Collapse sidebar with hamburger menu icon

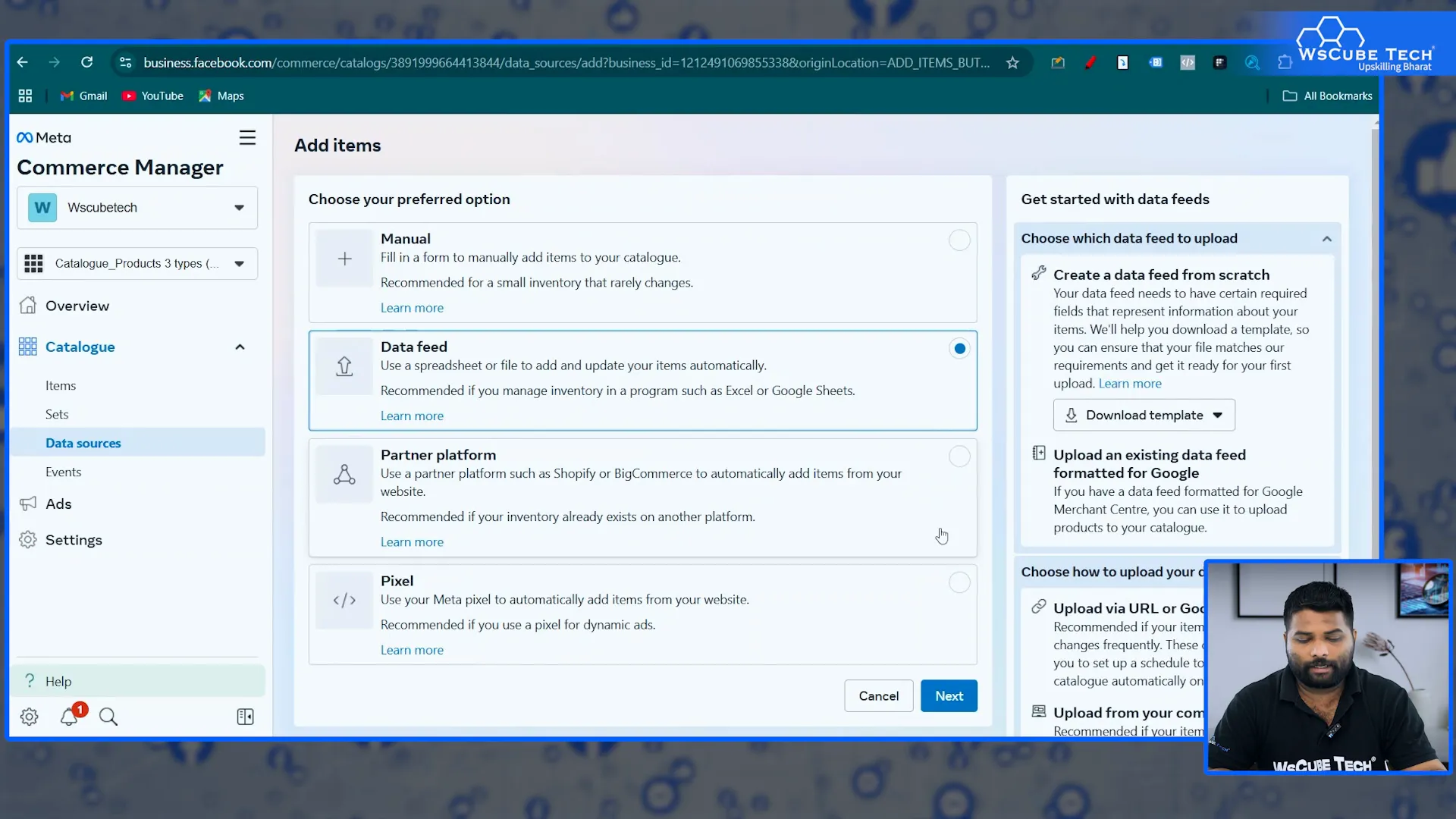[x=247, y=137]
